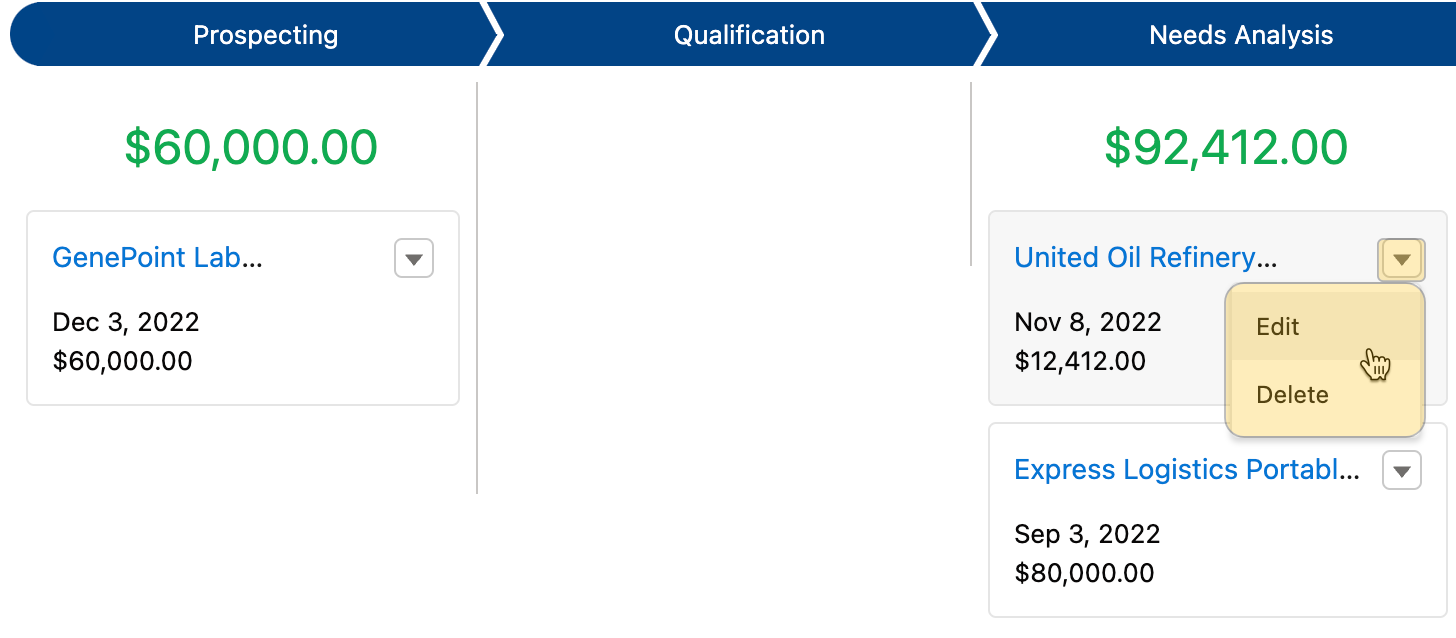The width and height of the screenshot is (1456, 638).
Task: Click the $12,412.00 amount on United Oil card
Action: coord(1080,361)
